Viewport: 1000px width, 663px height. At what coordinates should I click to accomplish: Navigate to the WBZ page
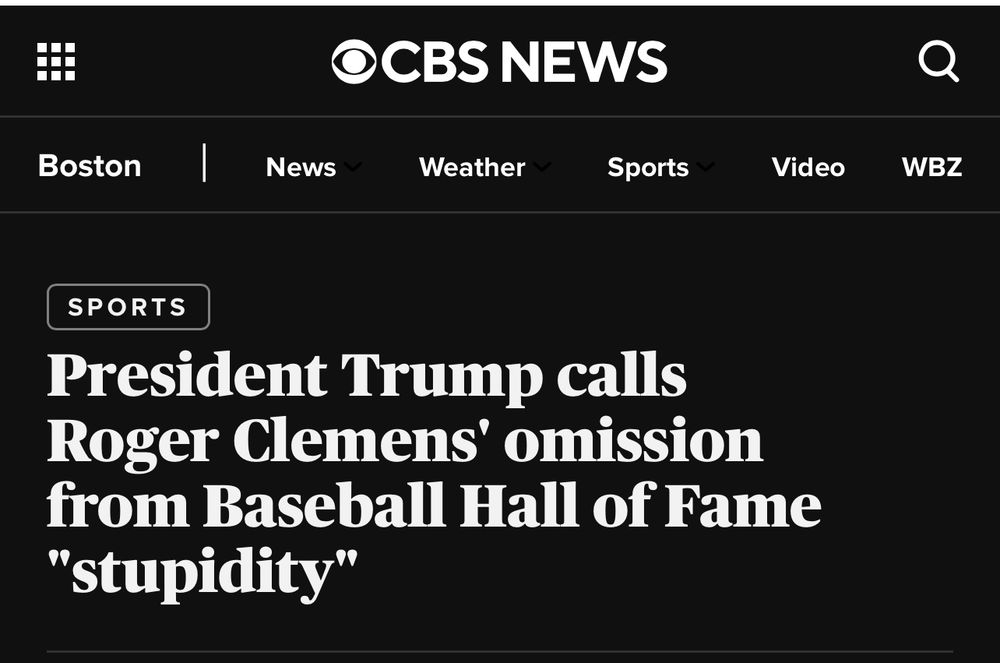point(929,167)
